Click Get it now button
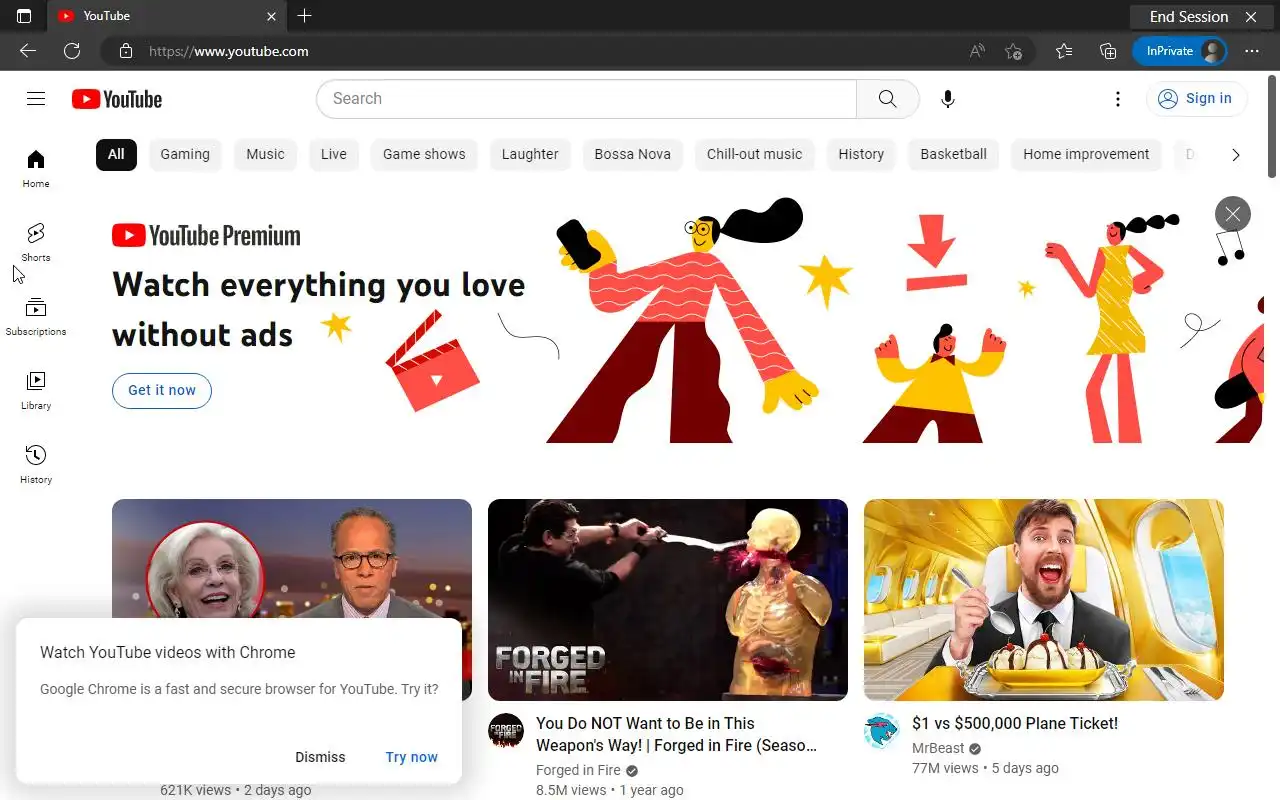 [x=162, y=390]
